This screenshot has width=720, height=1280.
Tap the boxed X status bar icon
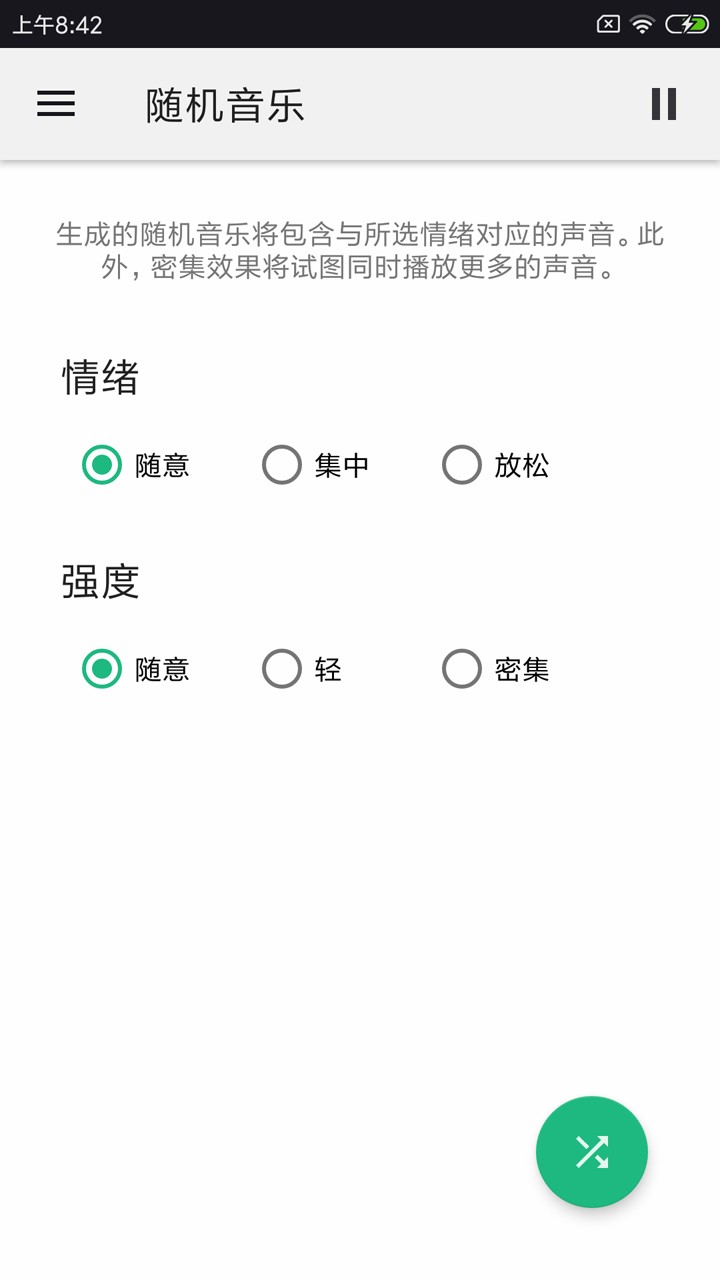tap(608, 24)
